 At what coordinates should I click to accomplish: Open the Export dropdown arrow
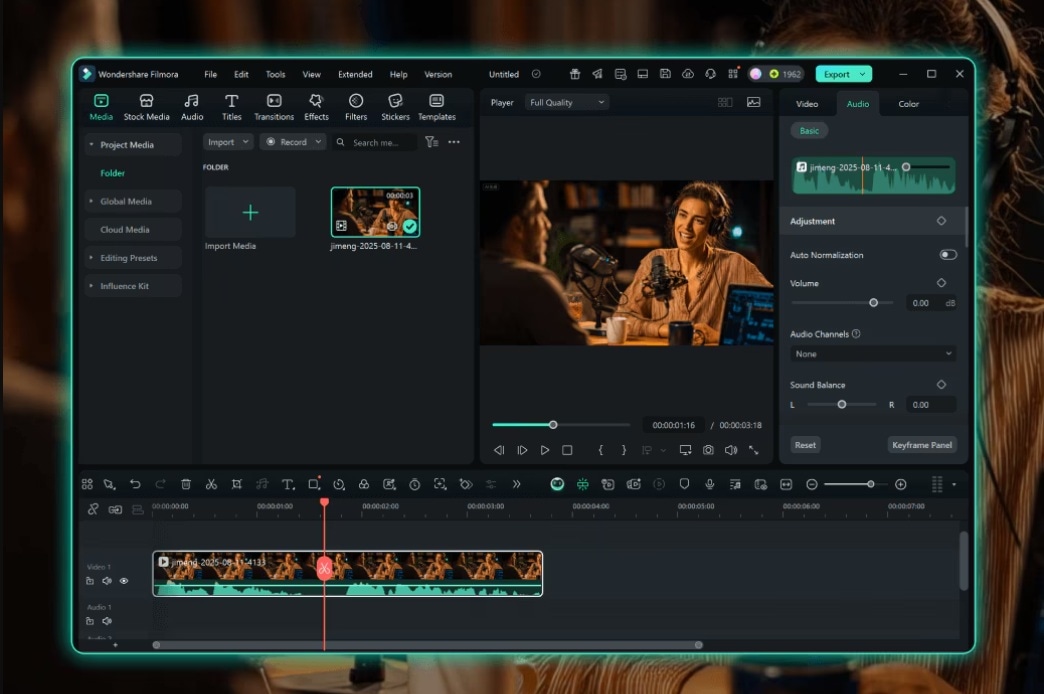click(x=863, y=74)
